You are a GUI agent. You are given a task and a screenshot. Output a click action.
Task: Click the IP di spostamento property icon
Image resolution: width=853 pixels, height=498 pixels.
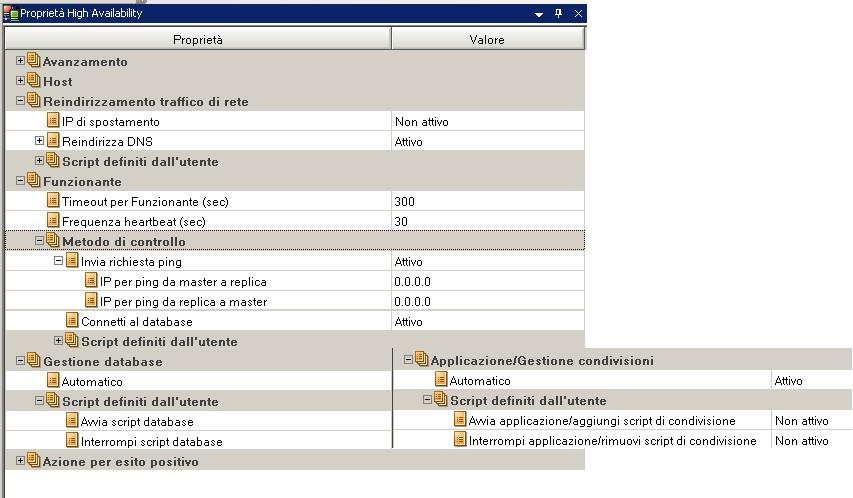click(53, 120)
